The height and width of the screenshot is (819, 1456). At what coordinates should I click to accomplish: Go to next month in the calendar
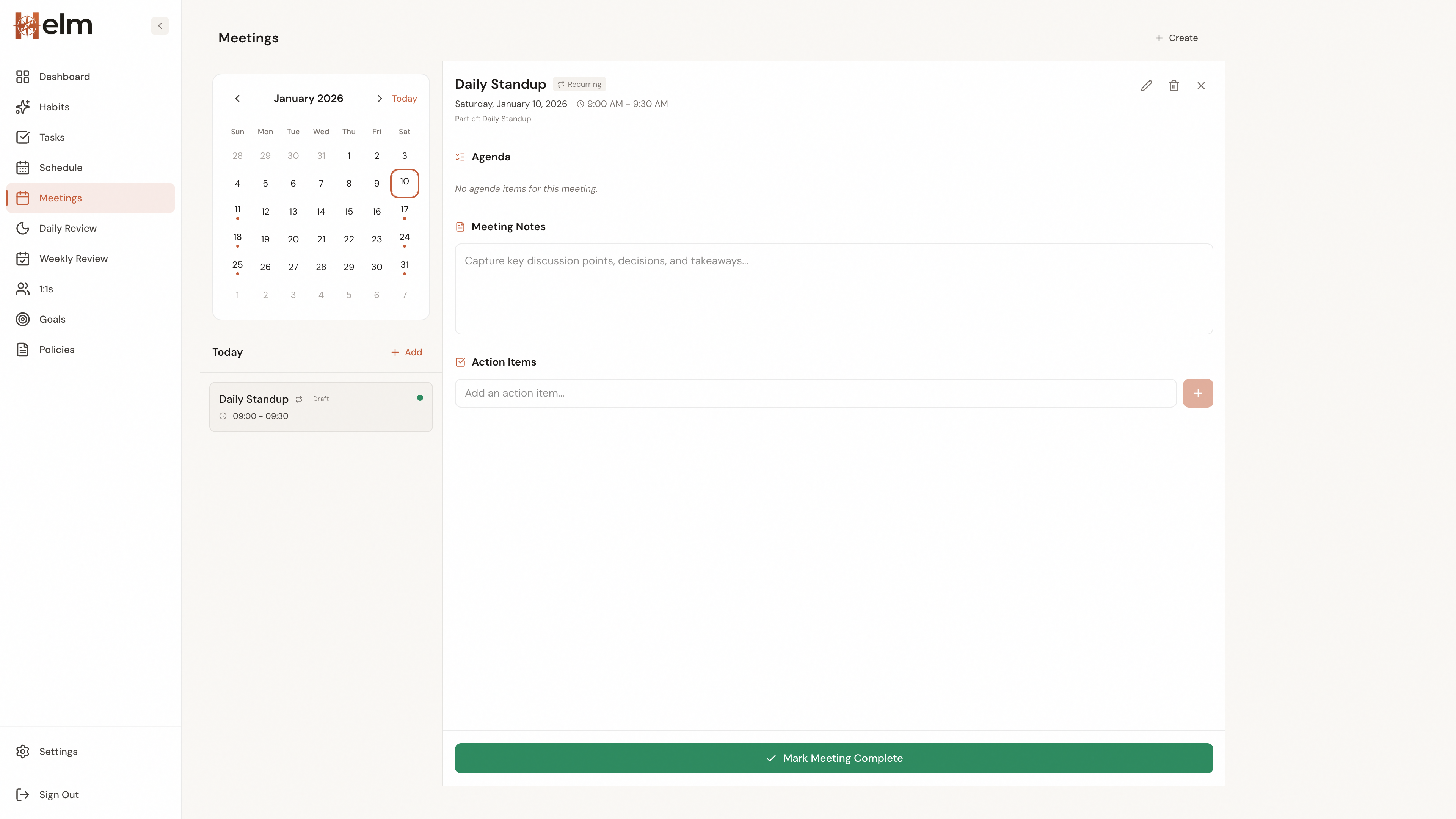[379, 98]
